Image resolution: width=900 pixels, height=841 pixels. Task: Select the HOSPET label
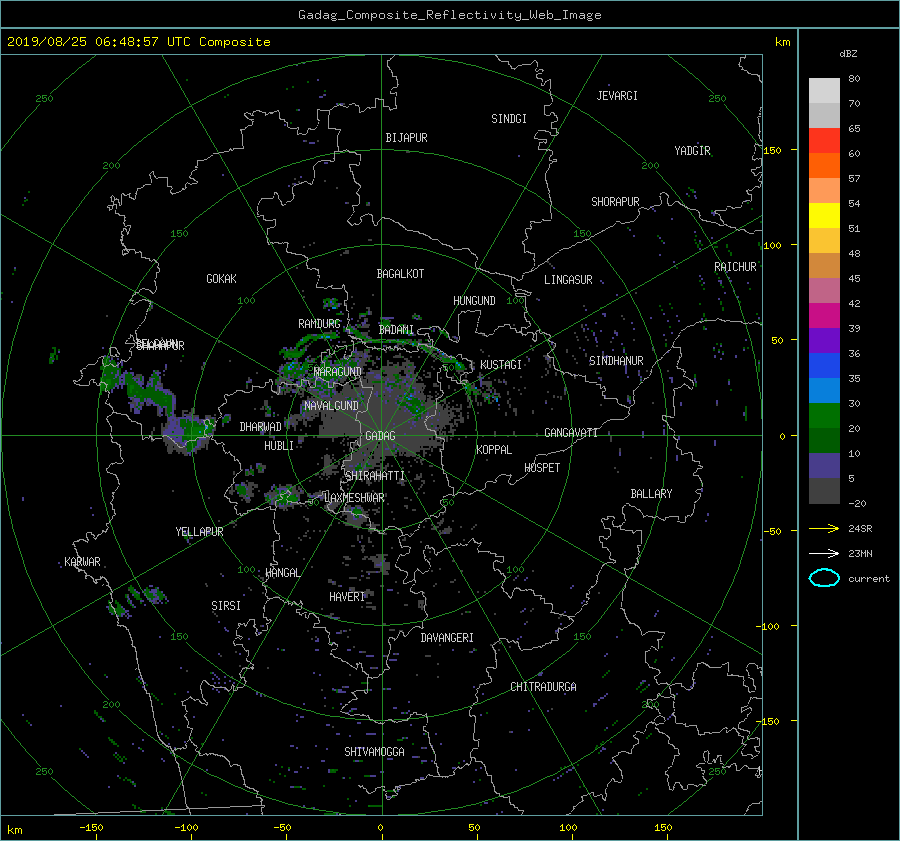[542, 468]
